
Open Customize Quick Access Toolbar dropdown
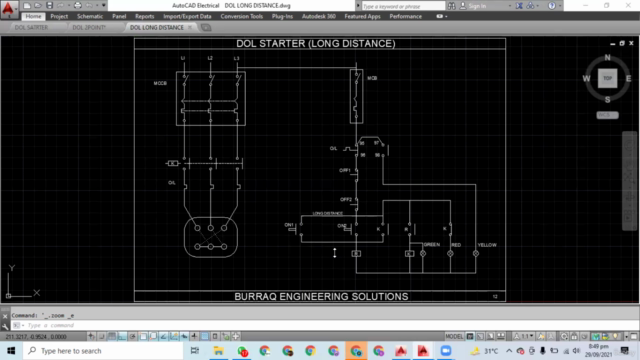point(104,6)
